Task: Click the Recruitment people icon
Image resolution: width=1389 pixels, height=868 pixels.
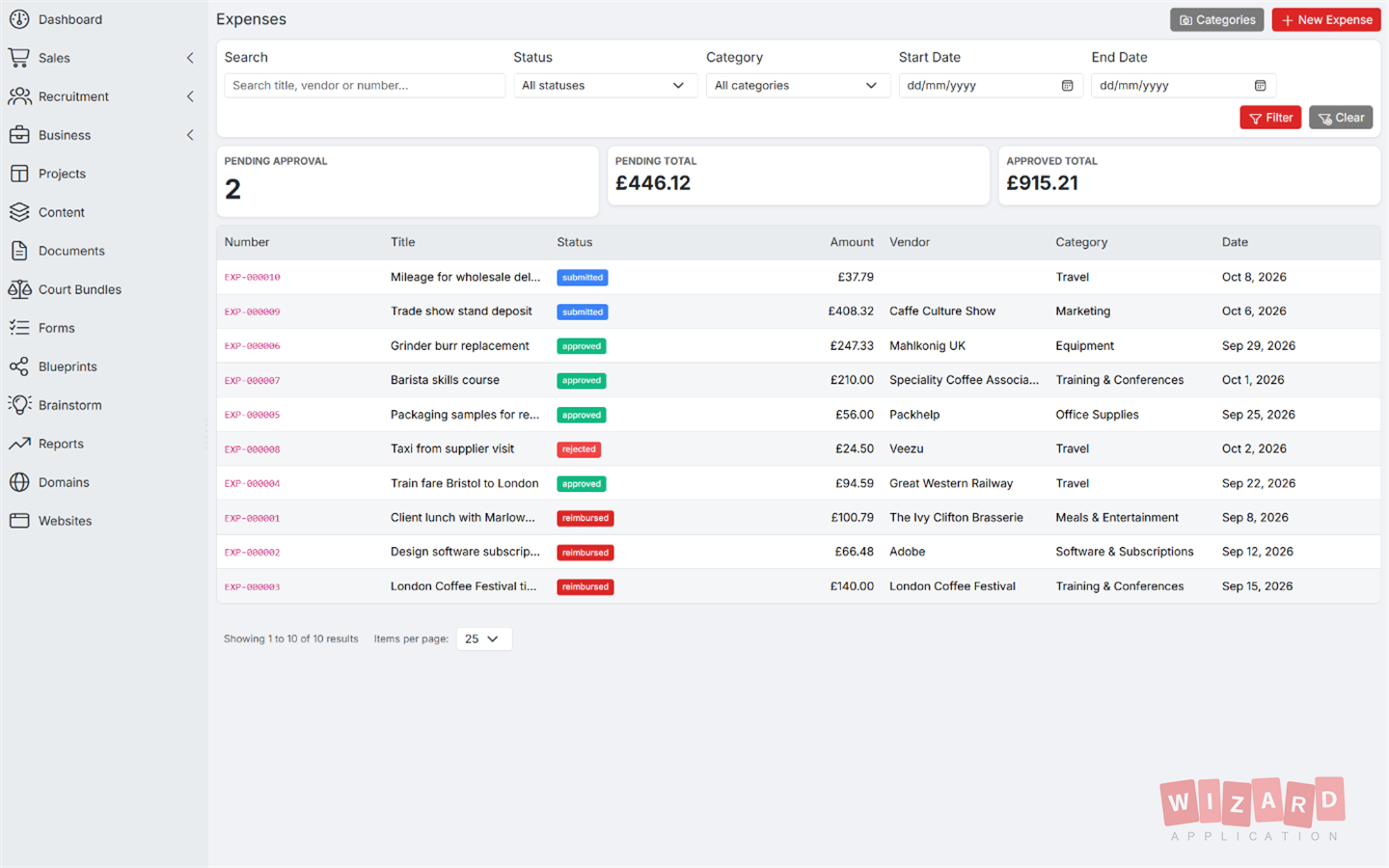Action: (19, 96)
